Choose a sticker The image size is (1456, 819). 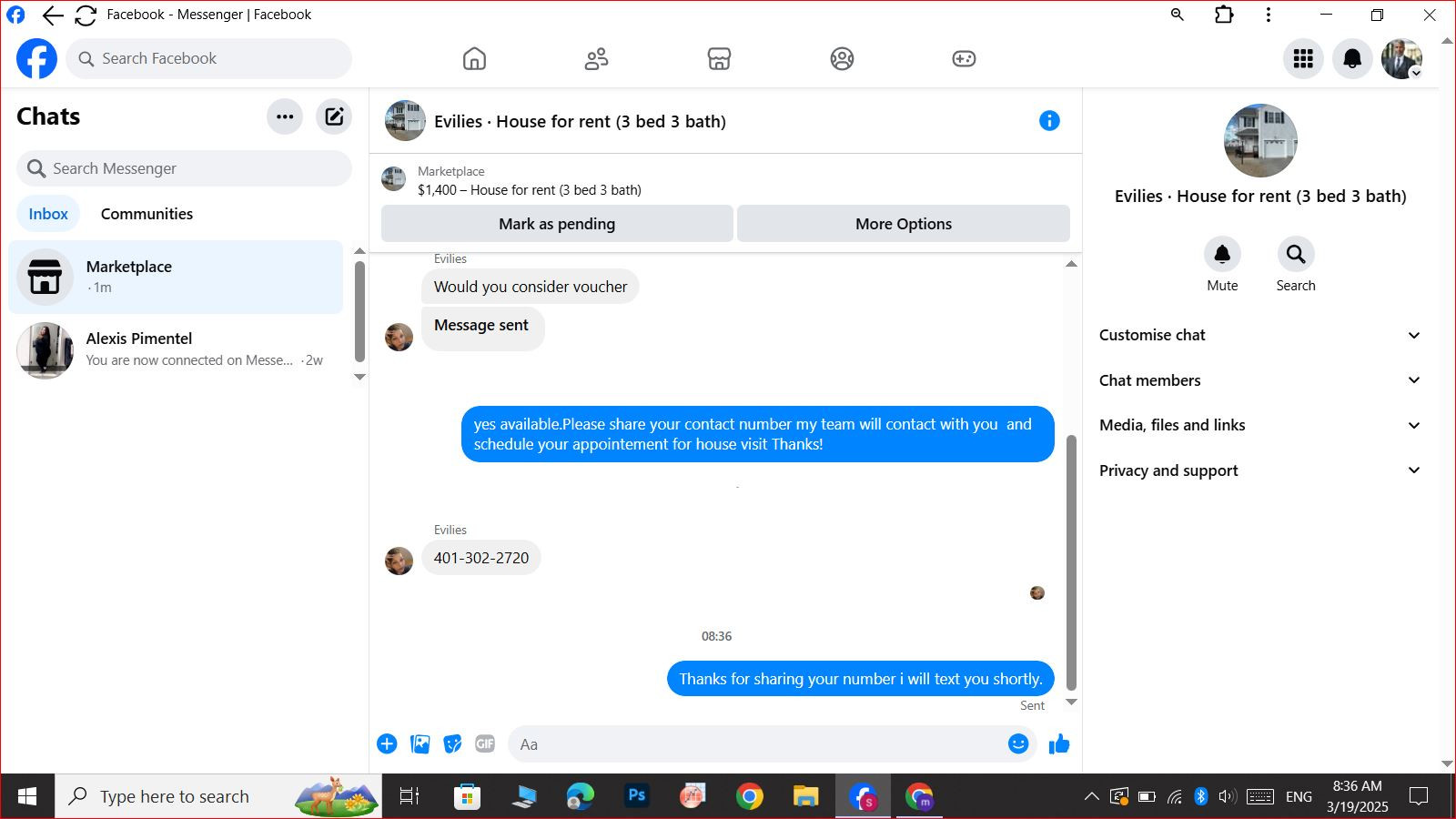coord(452,744)
